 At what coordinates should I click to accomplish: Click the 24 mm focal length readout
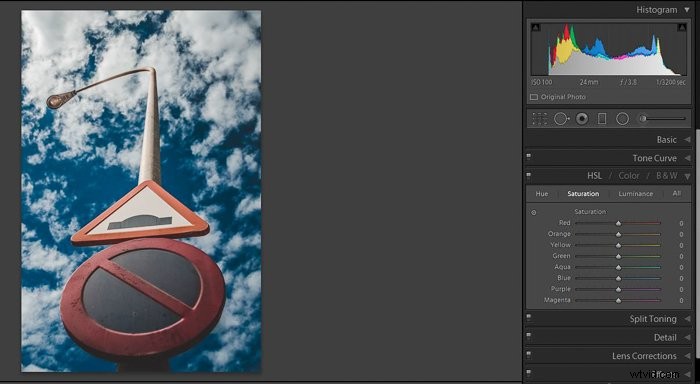coord(589,83)
